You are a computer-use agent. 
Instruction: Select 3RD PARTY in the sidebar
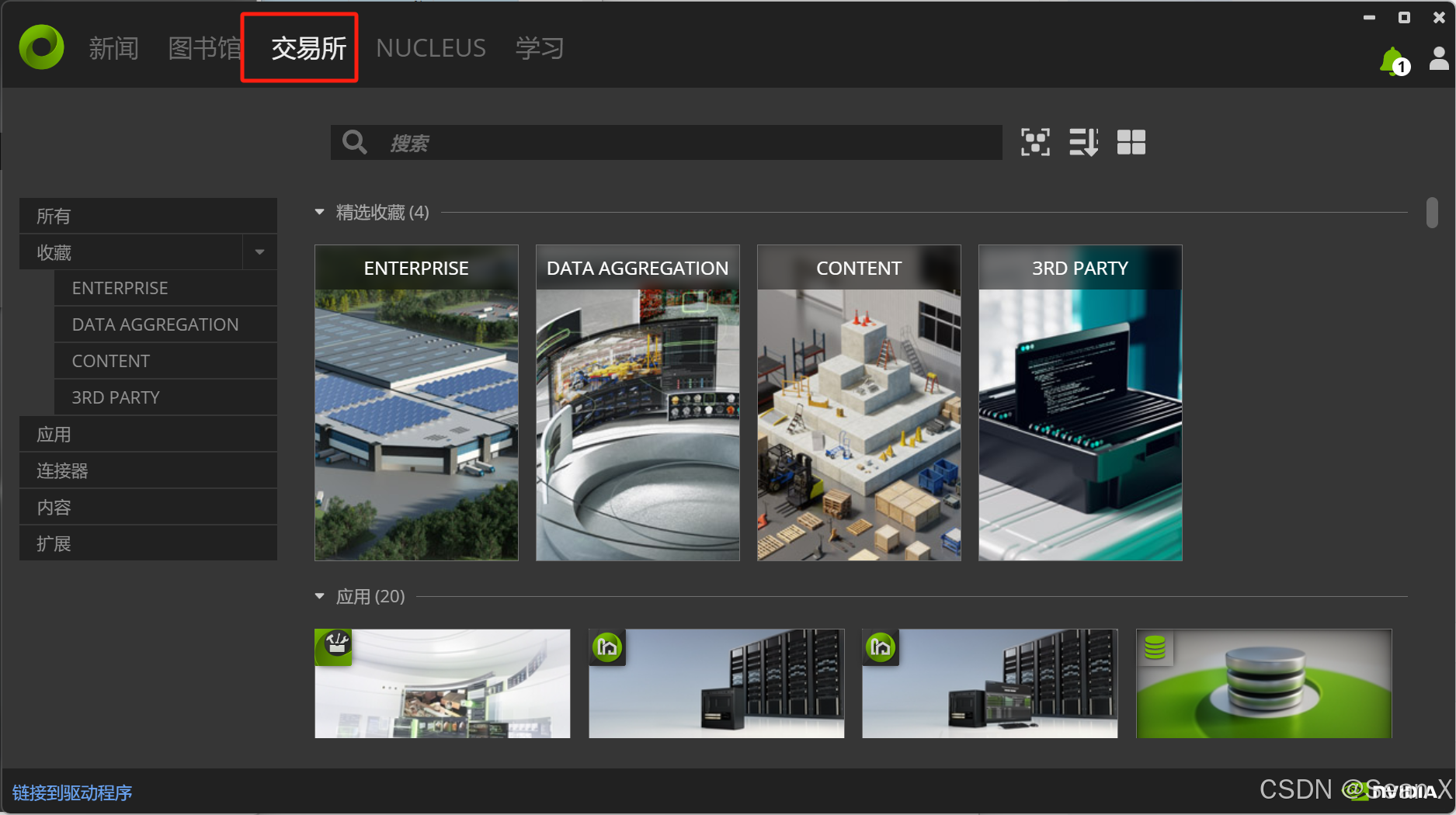click(x=165, y=397)
